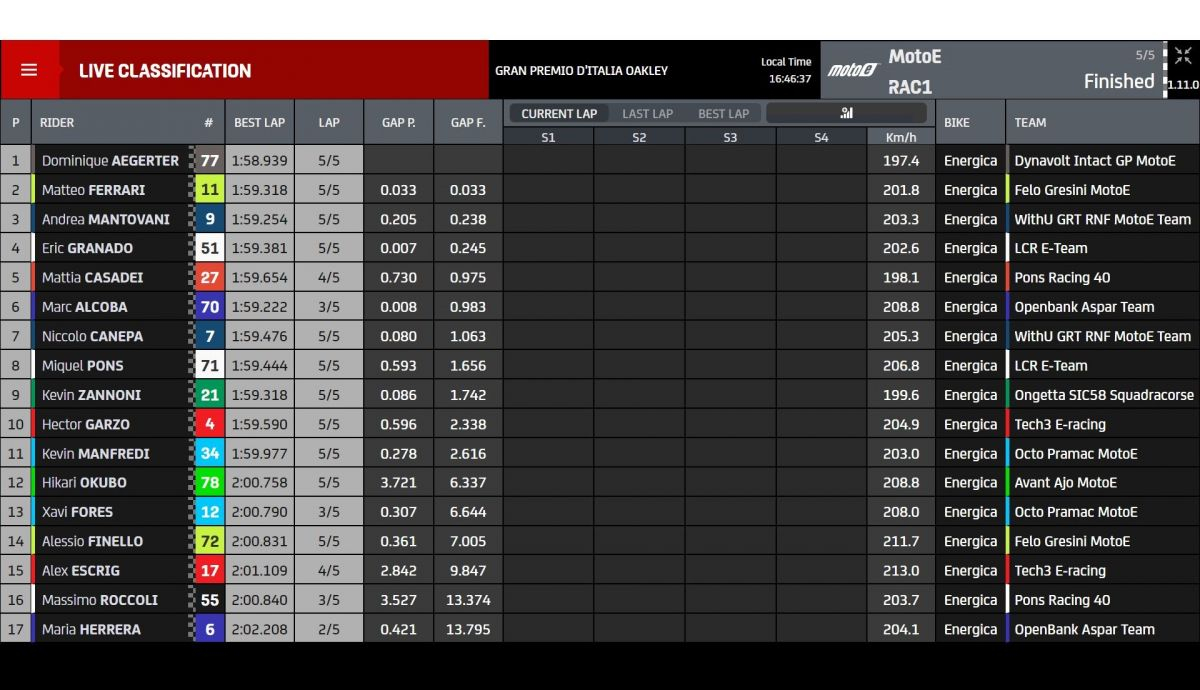Switch to BEST LAP tab

[723, 113]
